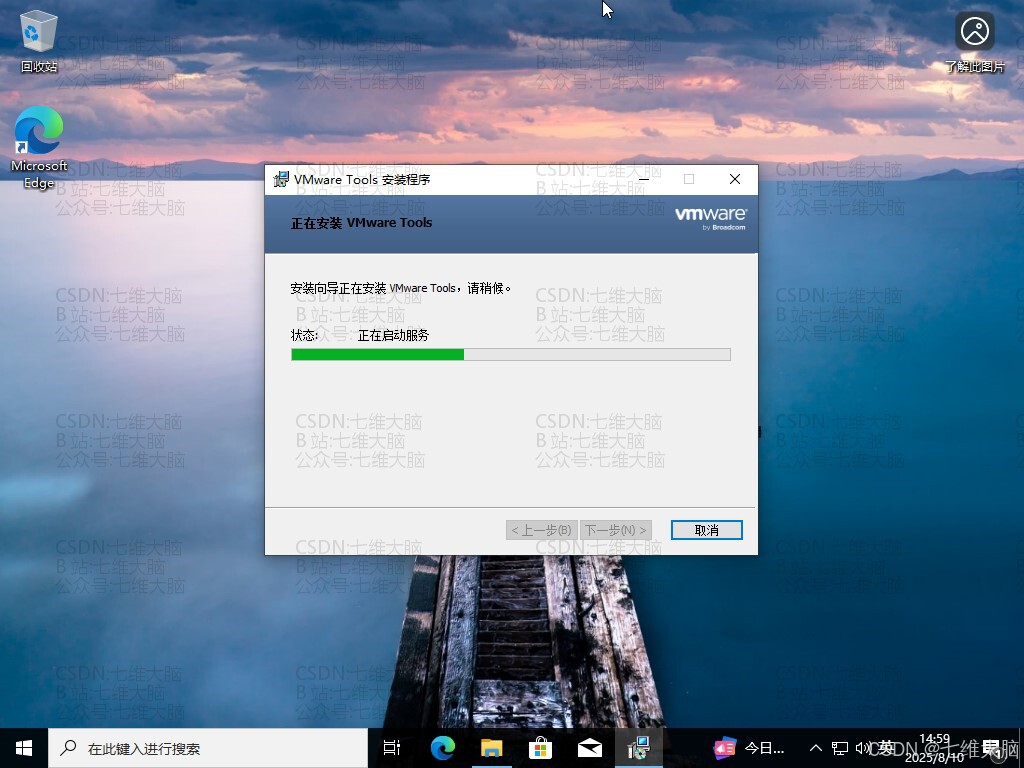Screen dimensions: 1024x768
Task: Click the 了解此图片 desktop icon
Action: (974, 40)
